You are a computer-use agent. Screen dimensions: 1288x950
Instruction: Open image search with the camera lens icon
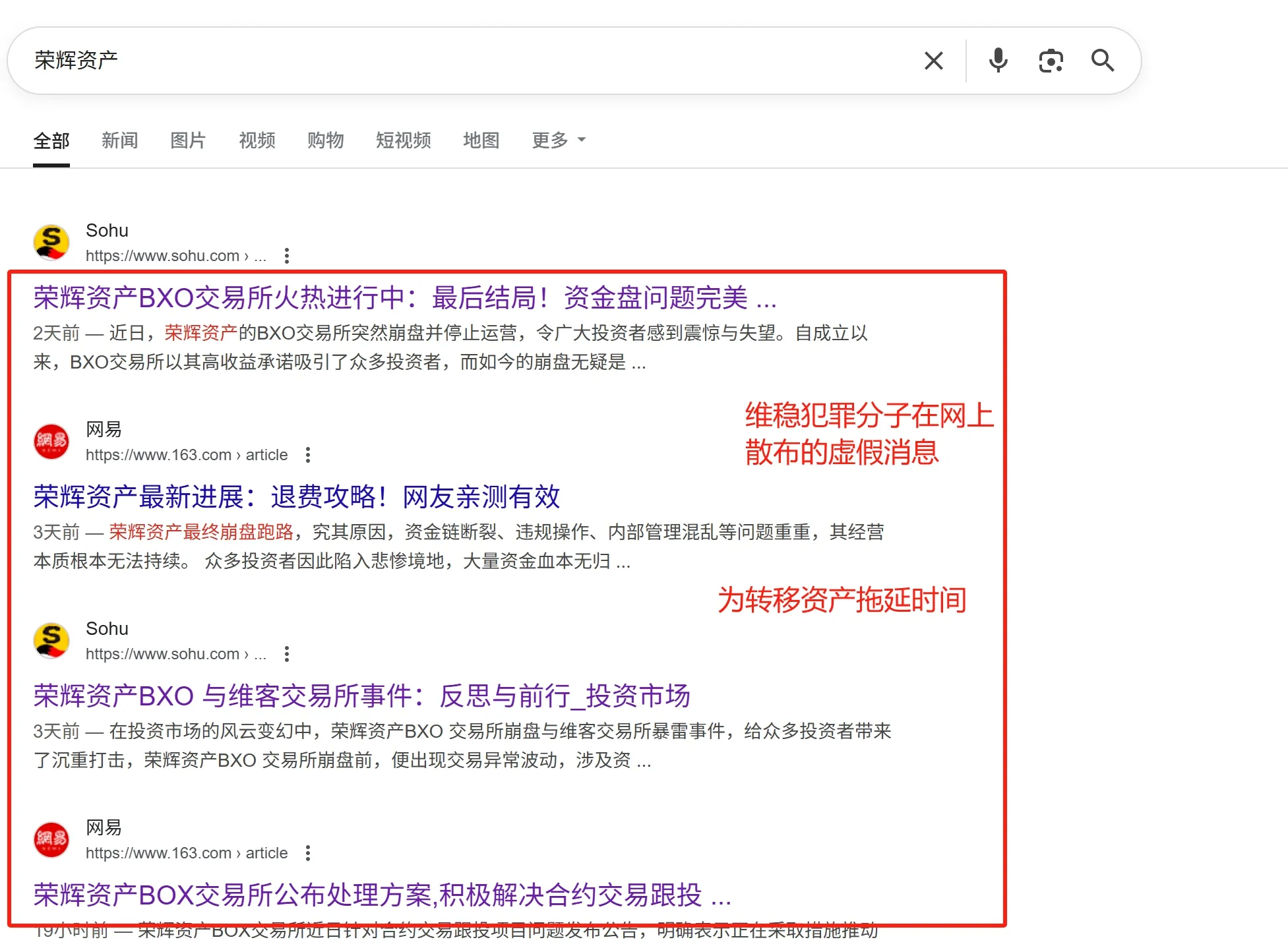point(1051,61)
